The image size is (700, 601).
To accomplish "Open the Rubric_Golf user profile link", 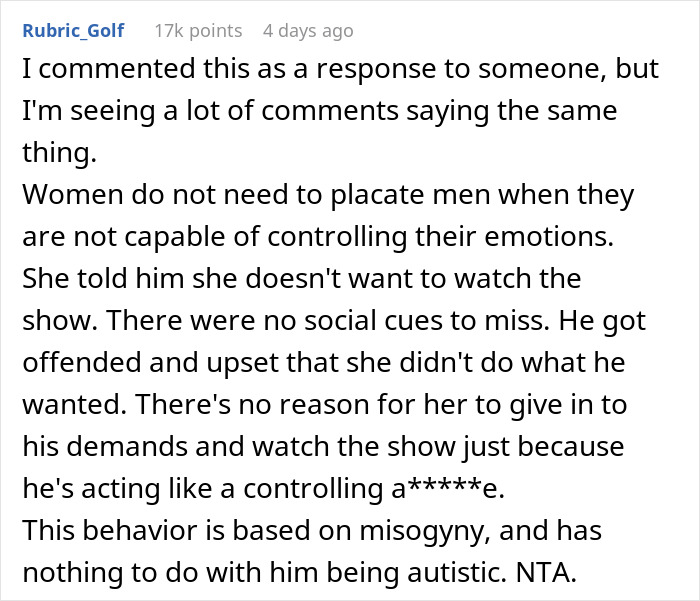I will [73, 30].
